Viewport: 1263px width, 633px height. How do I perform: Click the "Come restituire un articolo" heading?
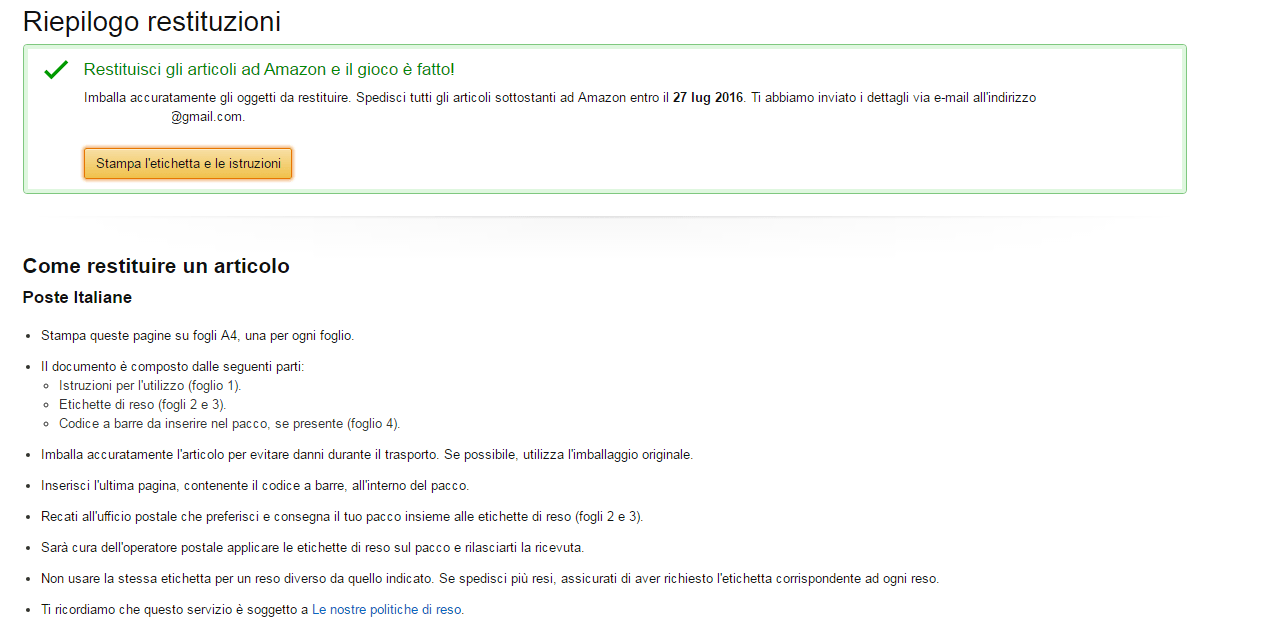tap(156, 266)
